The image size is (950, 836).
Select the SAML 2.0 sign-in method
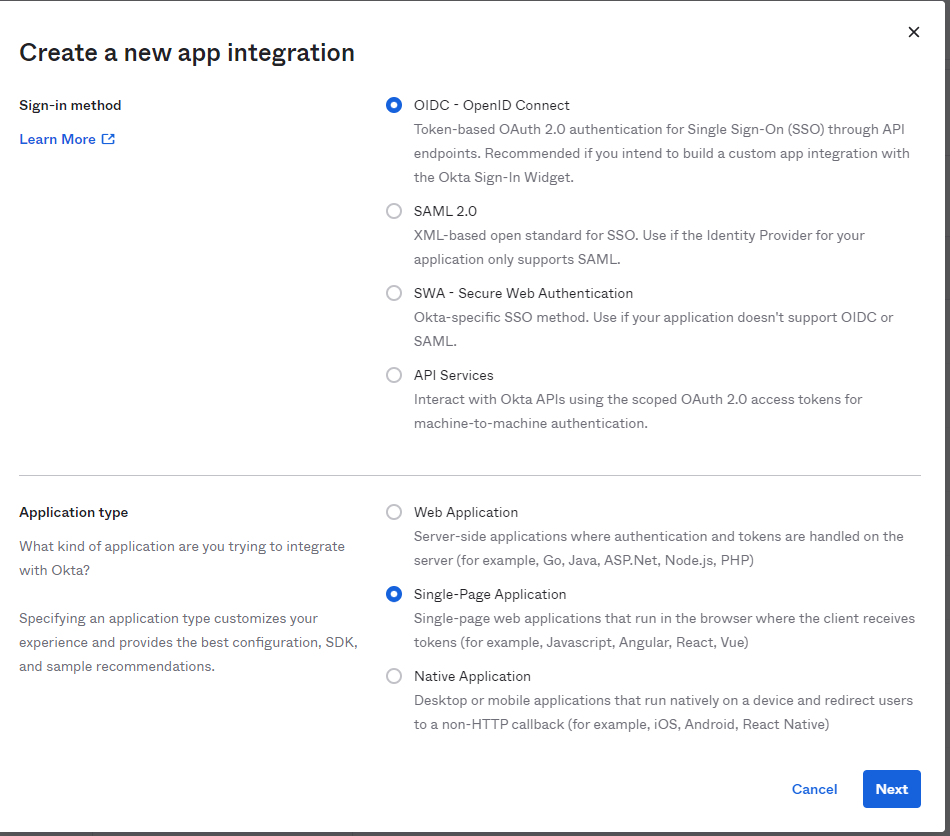(394, 210)
